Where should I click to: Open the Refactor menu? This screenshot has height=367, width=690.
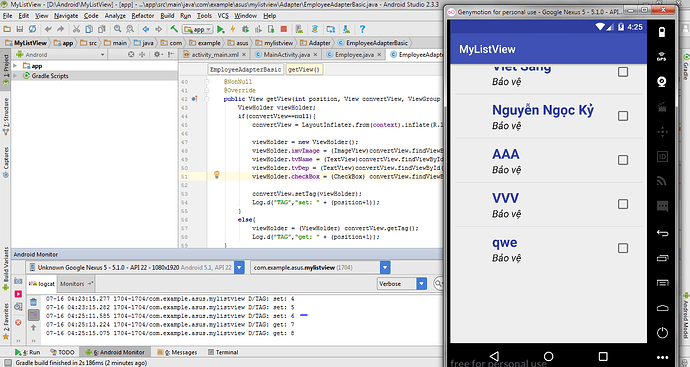click(x=143, y=16)
